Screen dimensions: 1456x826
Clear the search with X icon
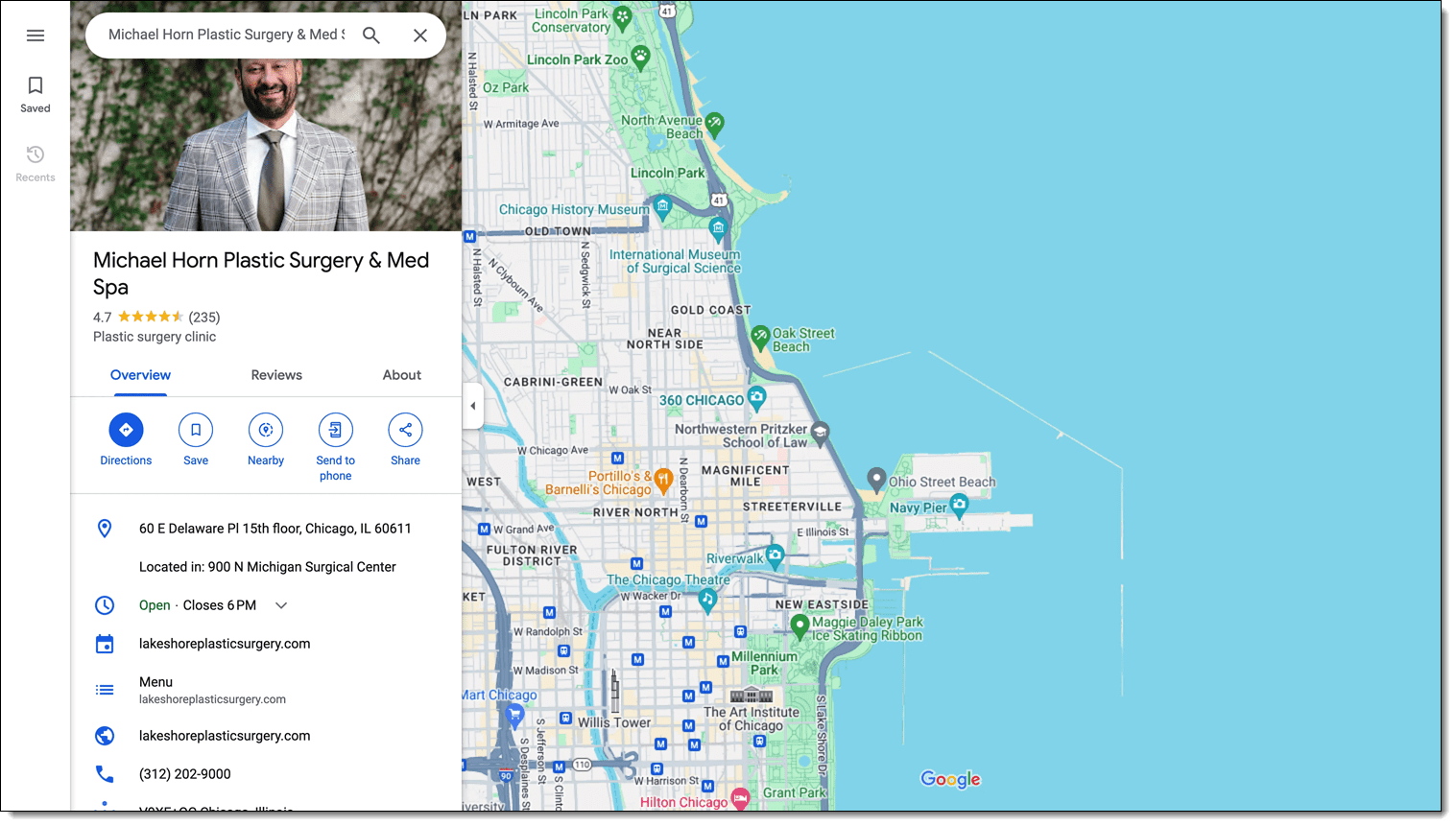pyautogui.click(x=420, y=35)
